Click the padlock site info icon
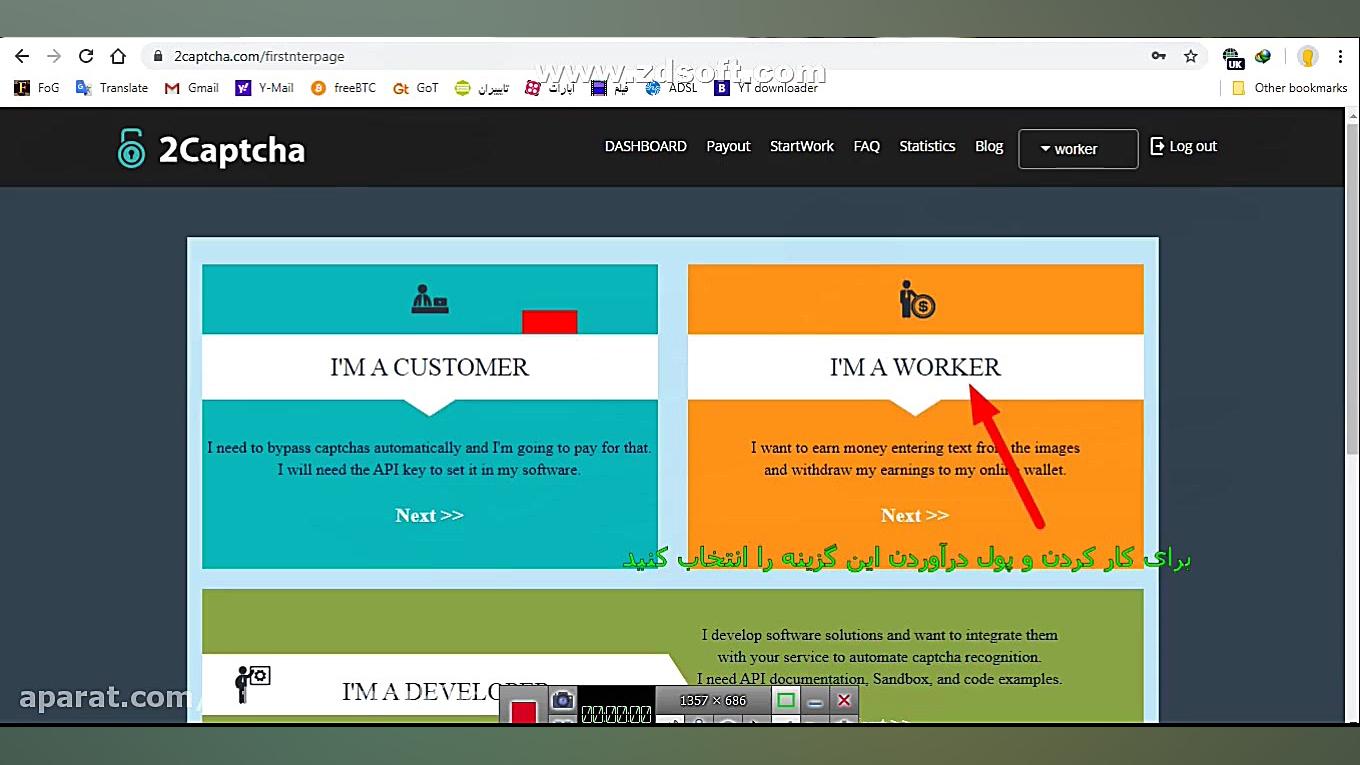Viewport: 1360px width, 765px height. pyautogui.click(x=157, y=56)
